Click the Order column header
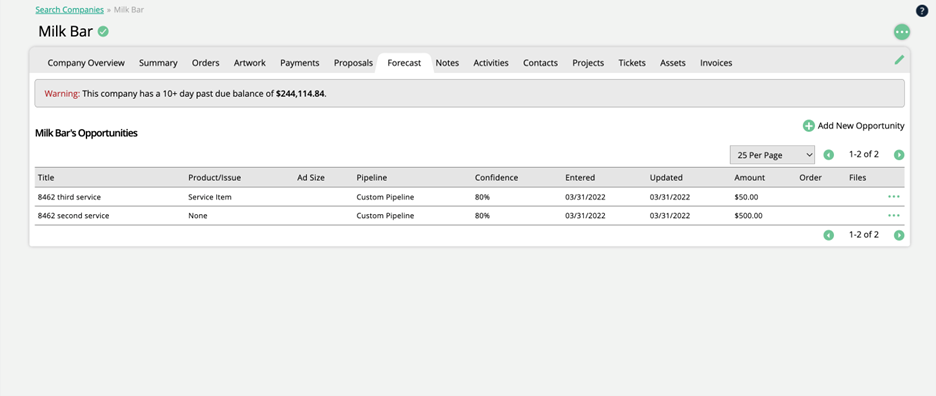This screenshot has width=936, height=396. coord(811,177)
